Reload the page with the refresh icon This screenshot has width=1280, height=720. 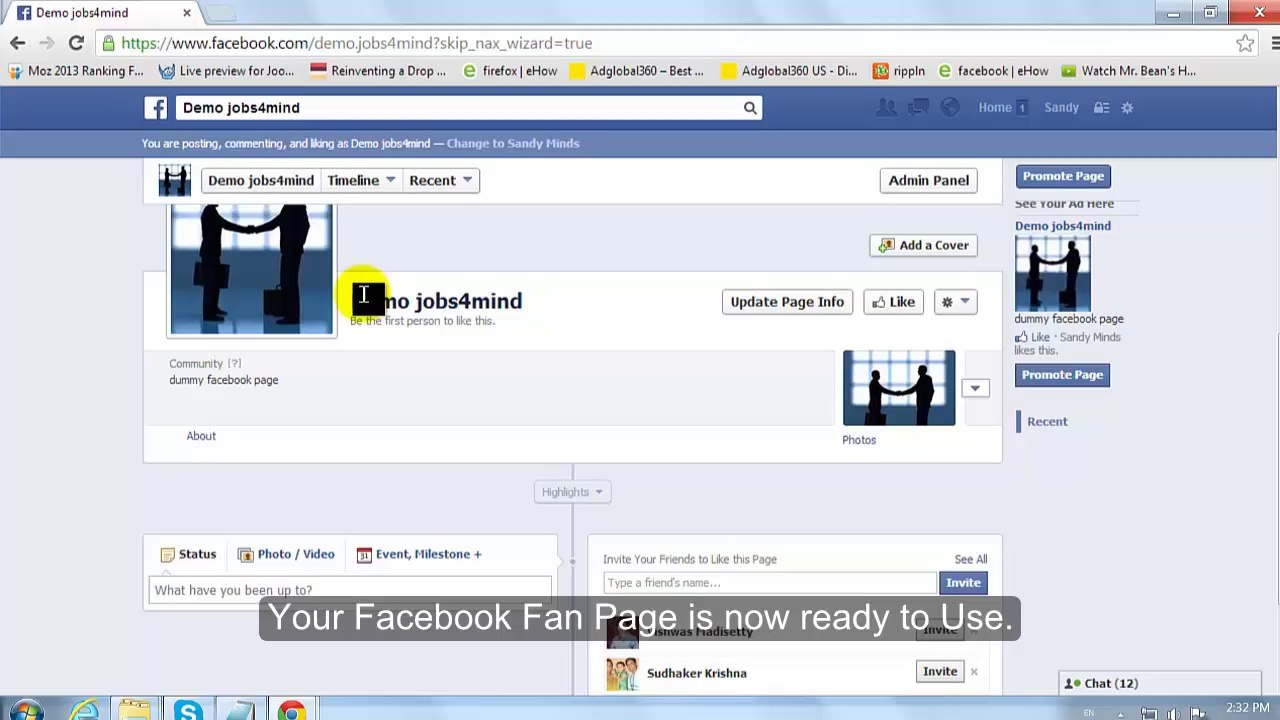click(x=76, y=43)
